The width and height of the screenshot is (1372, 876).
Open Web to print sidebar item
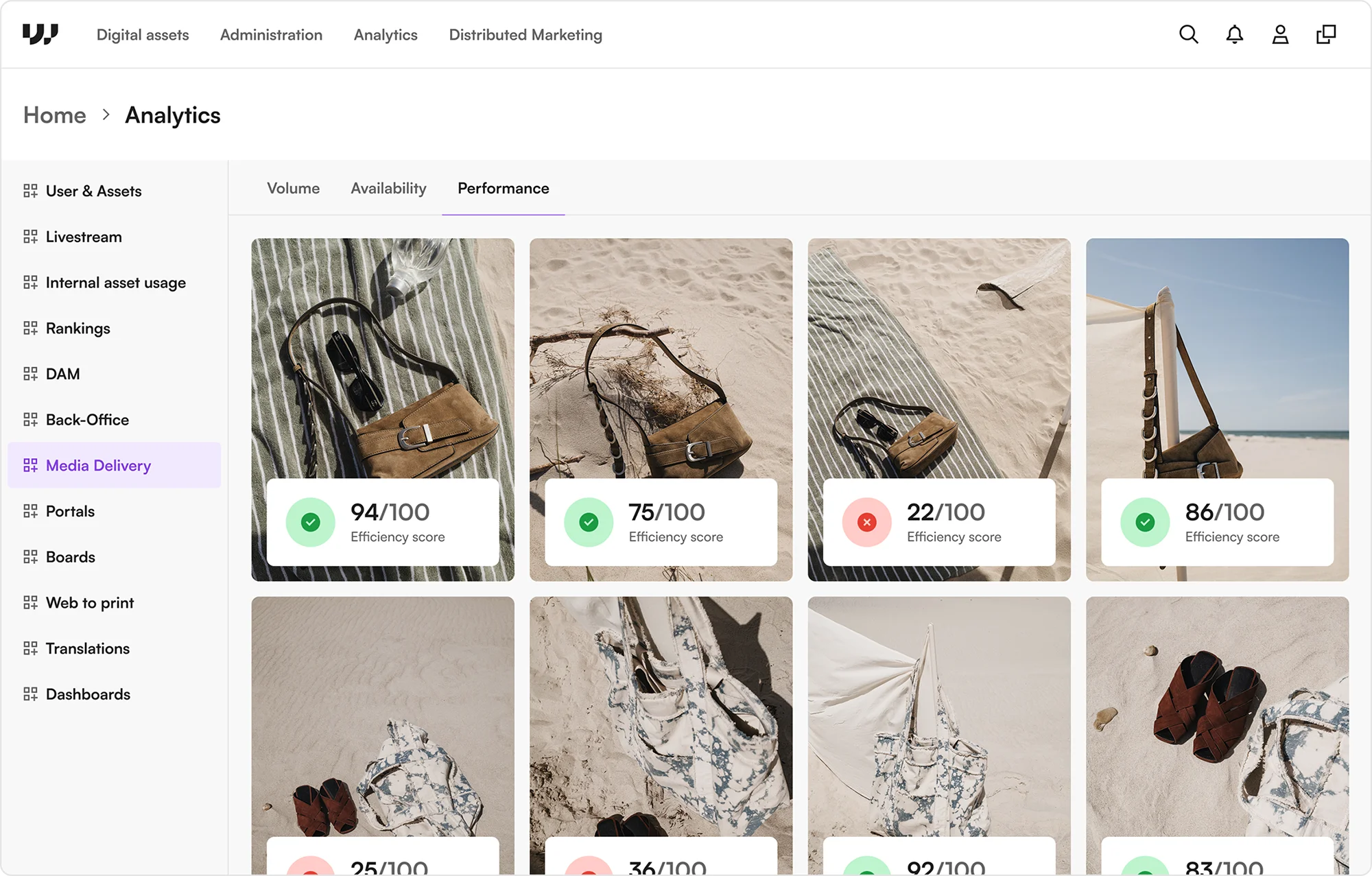click(89, 603)
